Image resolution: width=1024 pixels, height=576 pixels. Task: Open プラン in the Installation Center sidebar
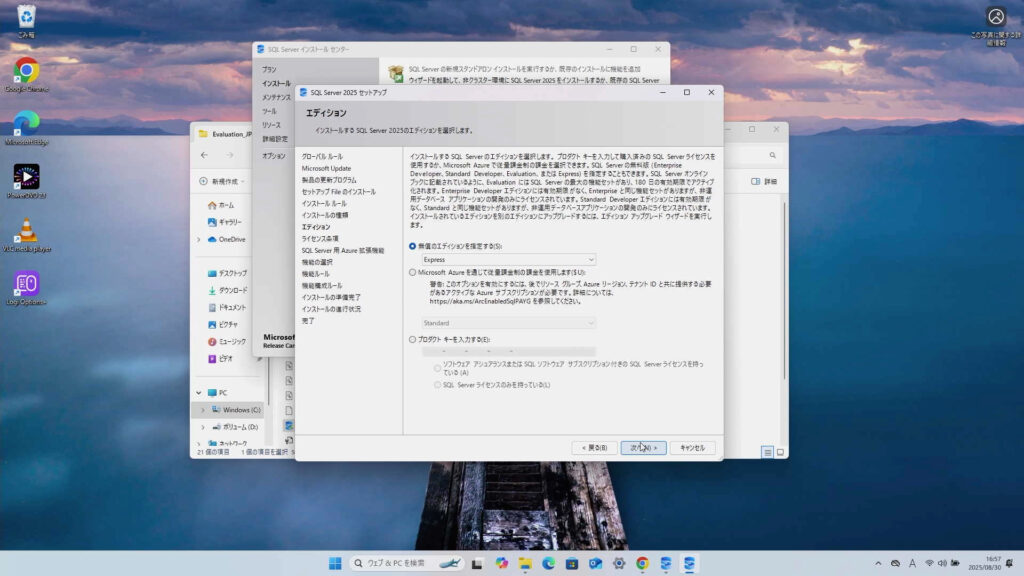269,69
